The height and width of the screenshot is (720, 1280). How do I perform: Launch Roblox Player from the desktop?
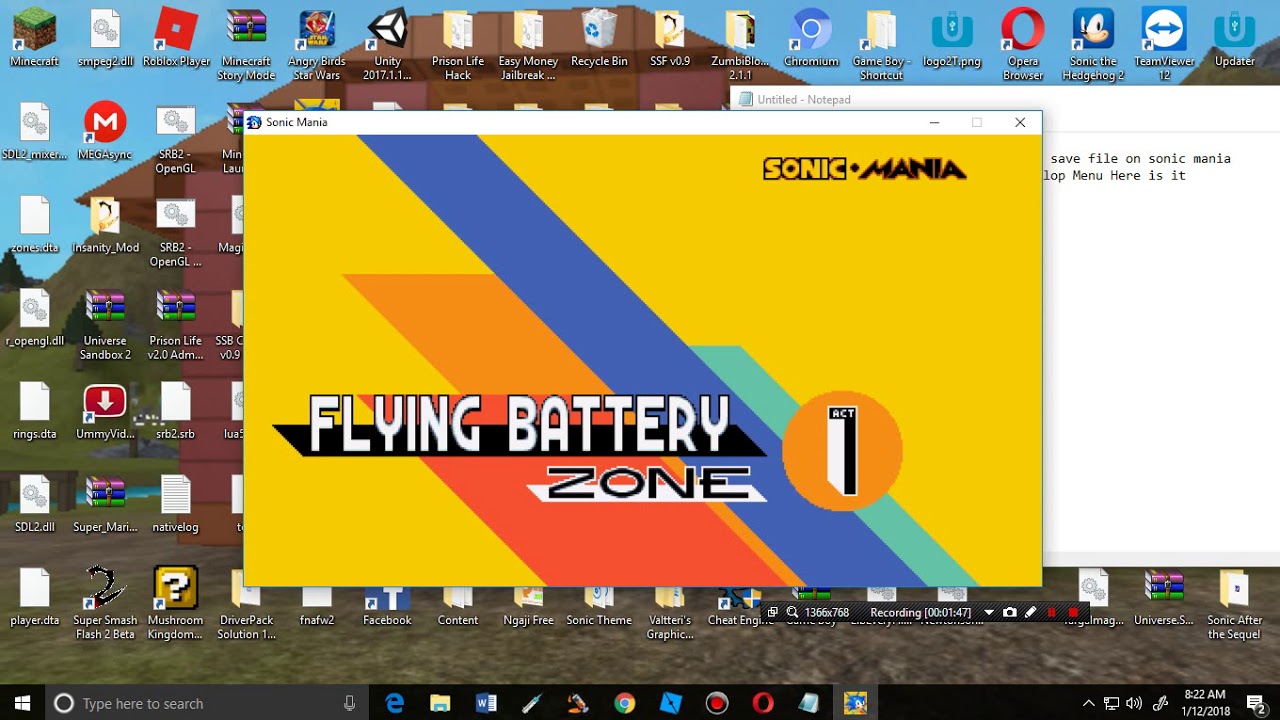tap(176, 39)
